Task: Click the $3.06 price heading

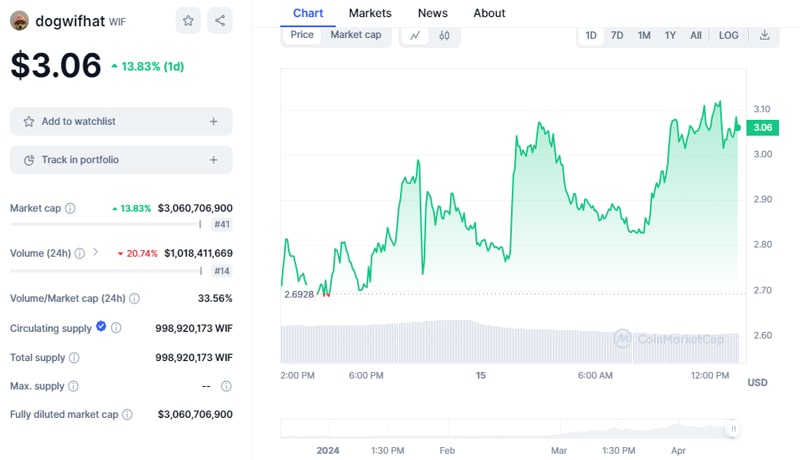Action: [x=56, y=65]
